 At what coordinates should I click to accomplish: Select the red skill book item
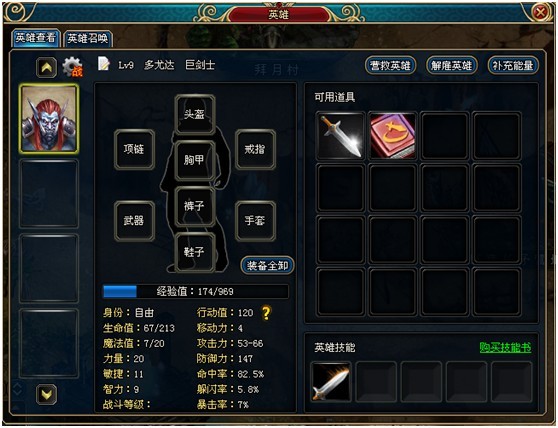click(x=393, y=136)
